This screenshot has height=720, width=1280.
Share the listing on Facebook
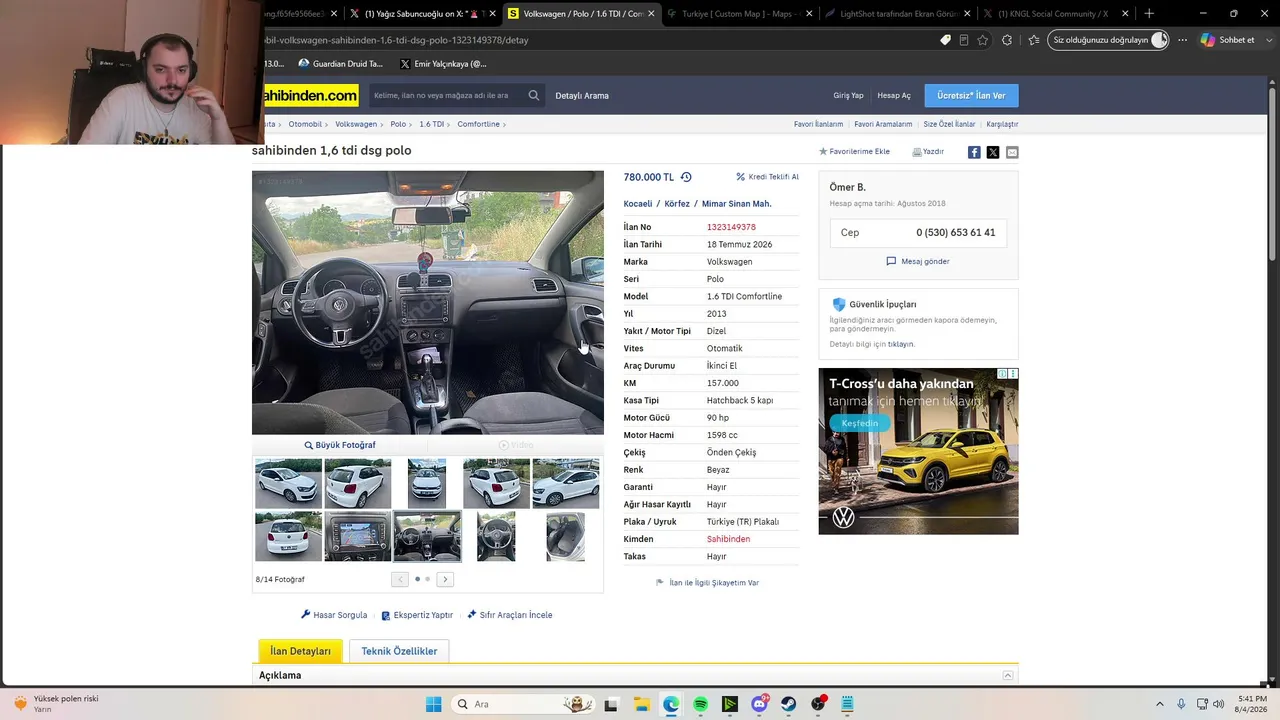(x=974, y=152)
